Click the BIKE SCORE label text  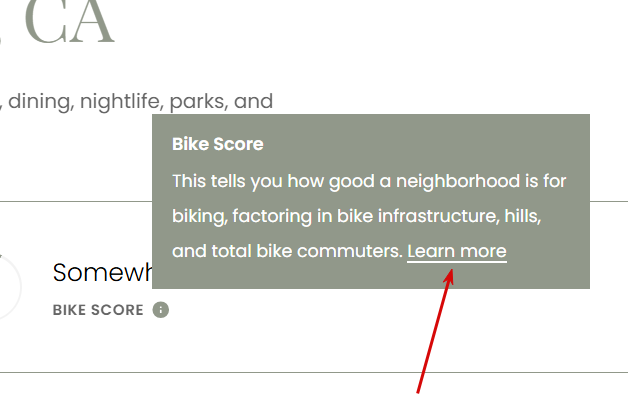click(98, 310)
